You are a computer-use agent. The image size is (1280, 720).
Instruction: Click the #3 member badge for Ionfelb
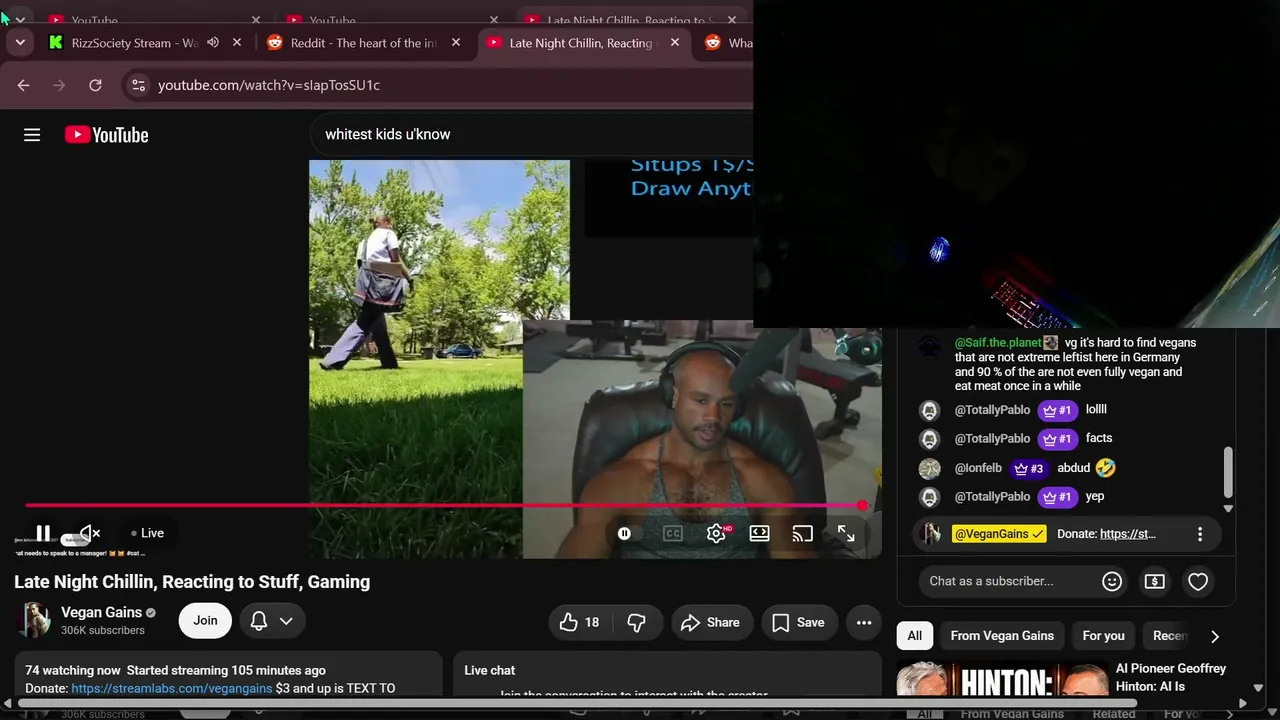(x=1029, y=468)
